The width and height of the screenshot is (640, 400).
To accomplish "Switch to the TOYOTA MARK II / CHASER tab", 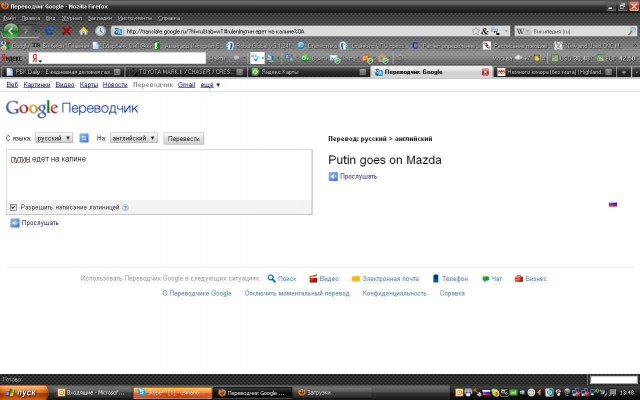I will [186, 72].
